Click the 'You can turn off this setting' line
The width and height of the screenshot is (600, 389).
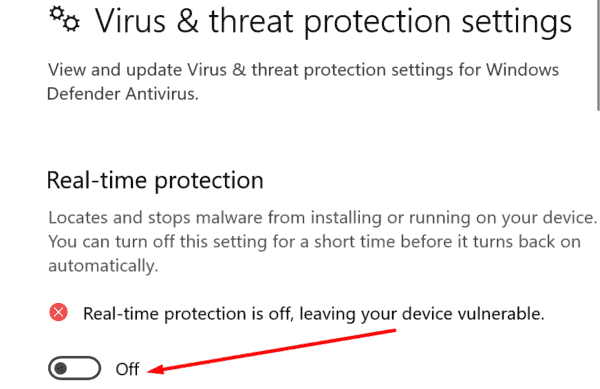click(x=315, y=242)
